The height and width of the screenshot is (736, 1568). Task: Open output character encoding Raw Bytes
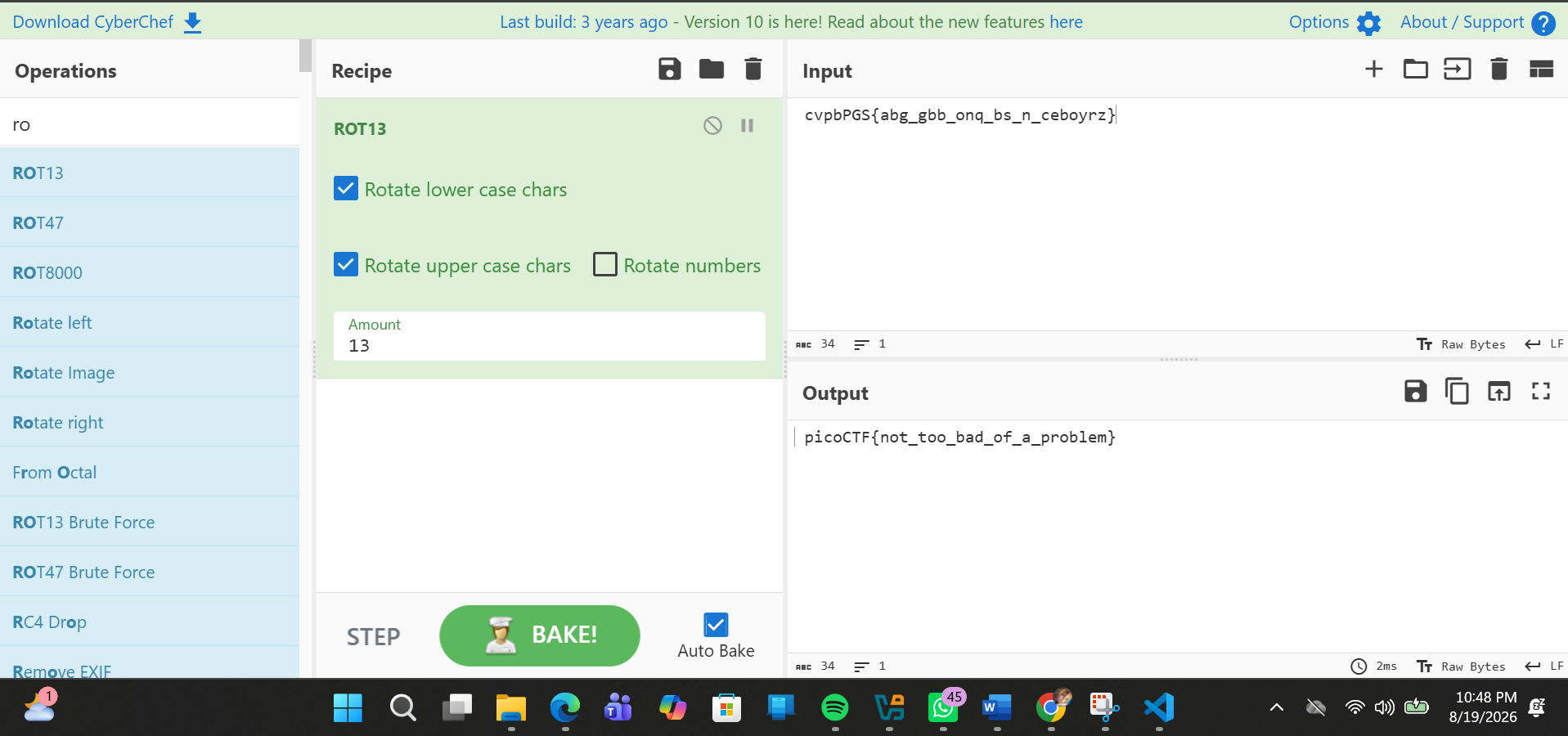(x=1461, y=666)
